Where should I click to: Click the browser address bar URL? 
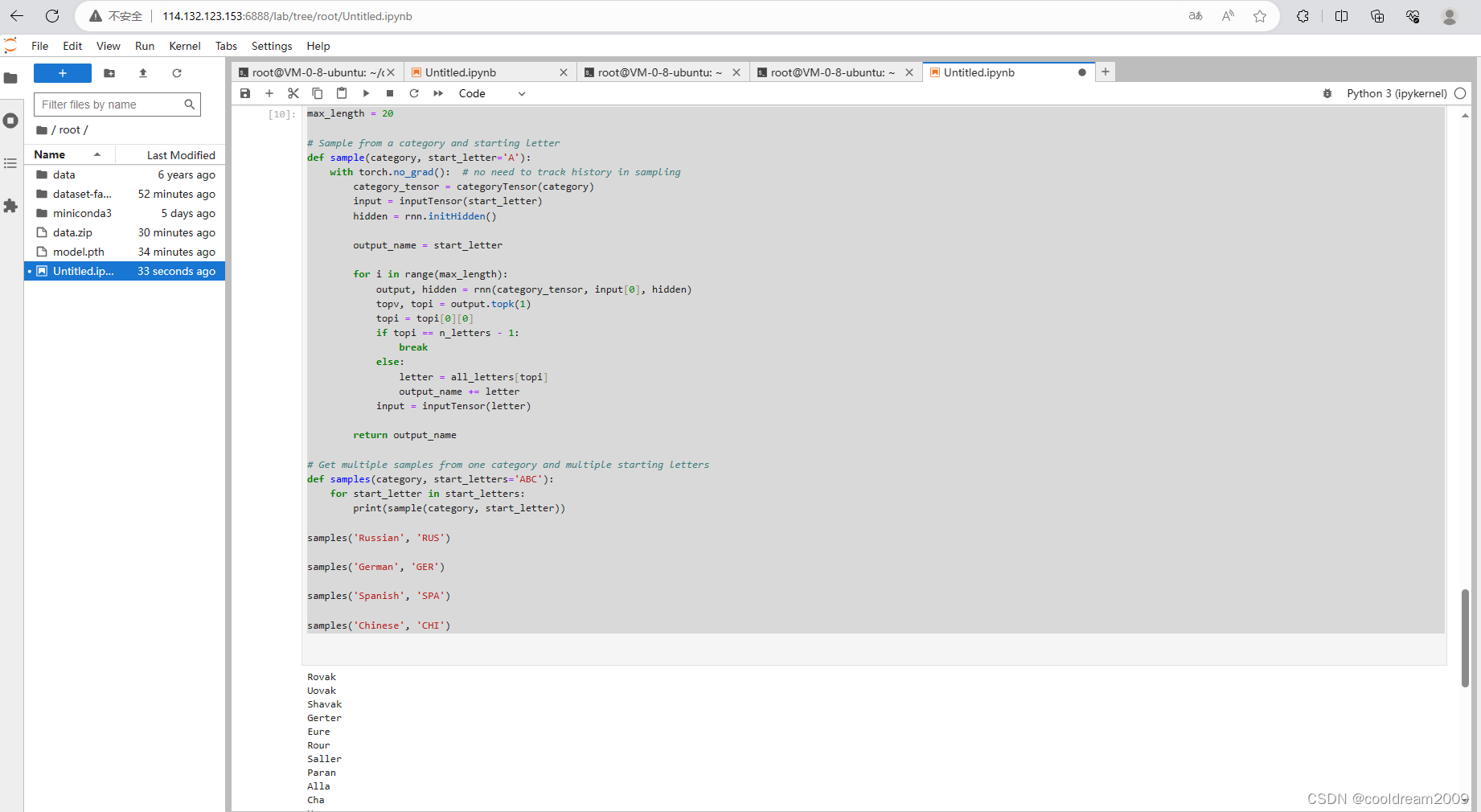coord(287,16)
